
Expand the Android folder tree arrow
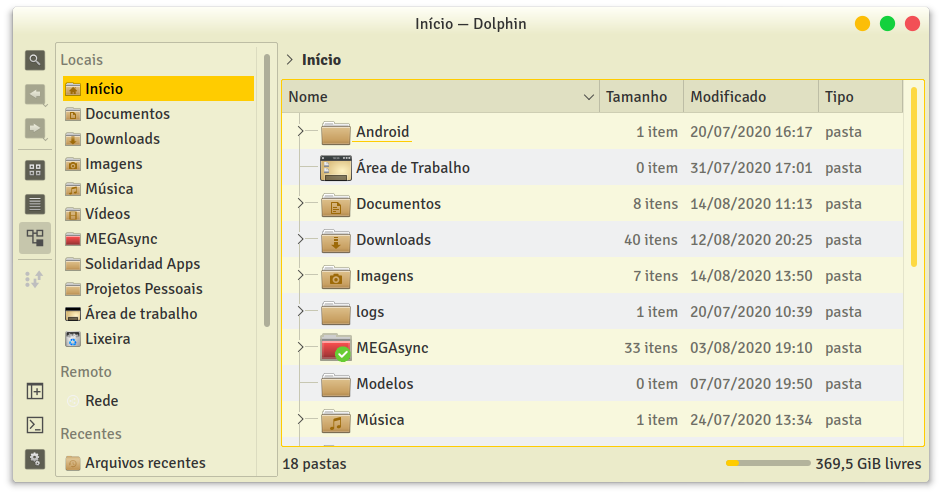pyautogui.click(x=300, y=131)
